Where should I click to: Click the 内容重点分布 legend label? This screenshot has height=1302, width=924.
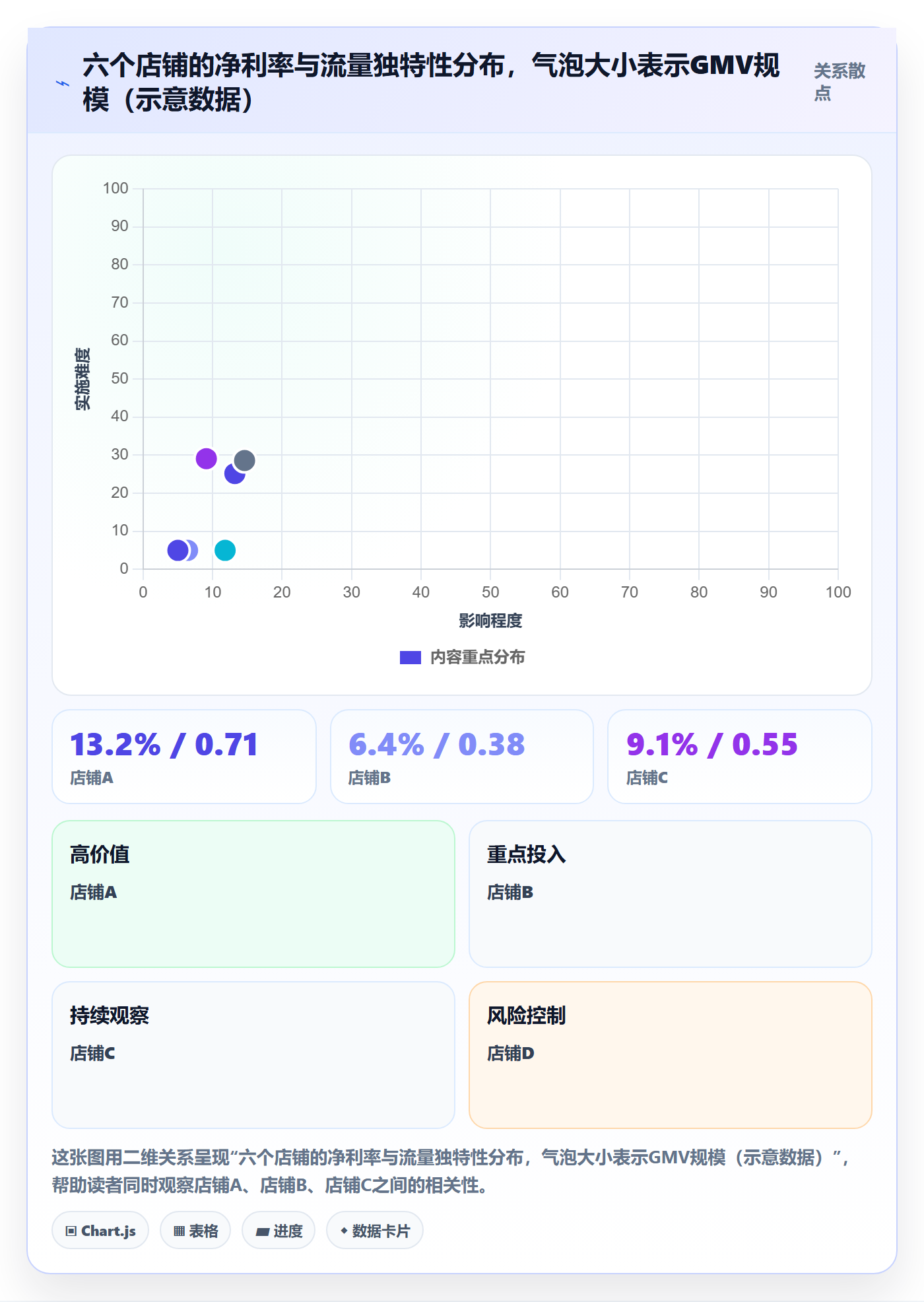(x=477, y=658)
